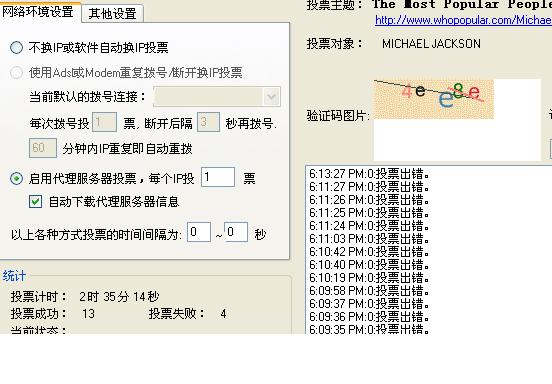Open the whopopular.com hyperlink
Screen dimensions: 552x384
(x=463, y=20)
